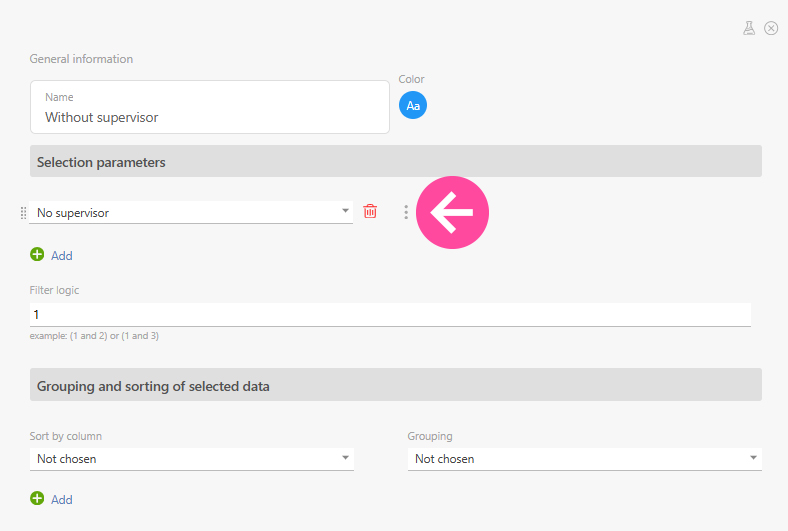Close the filter settings panel
This screenshot has height=531, width=788.
[x=771, y=29]
